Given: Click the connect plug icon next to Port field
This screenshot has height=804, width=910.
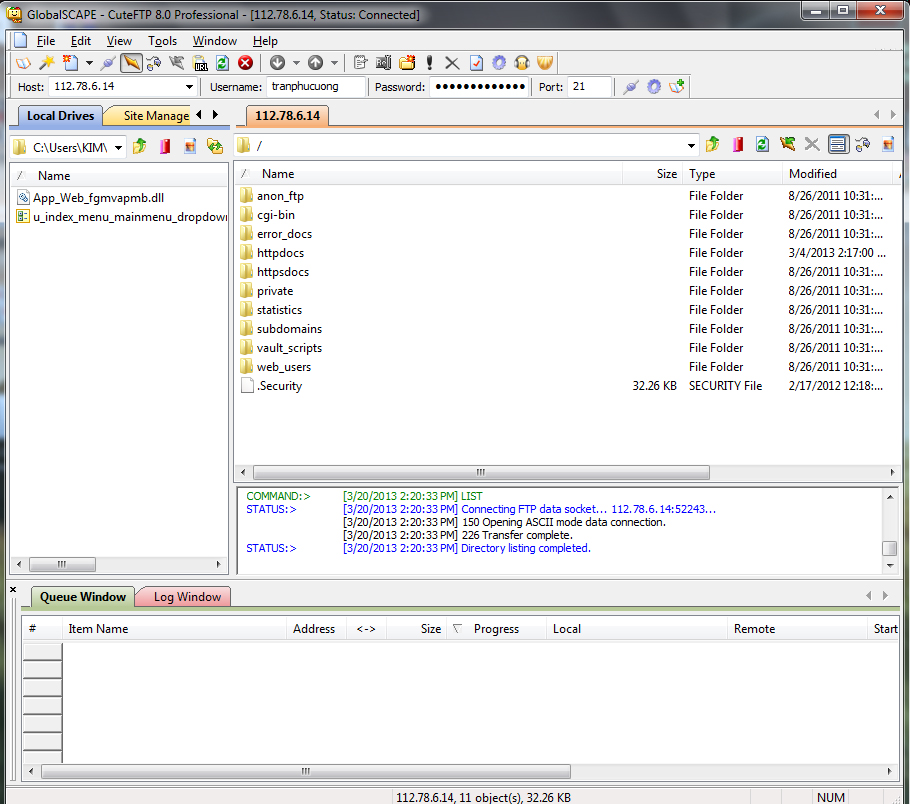Looking at the screenshot, I should 631,87.
